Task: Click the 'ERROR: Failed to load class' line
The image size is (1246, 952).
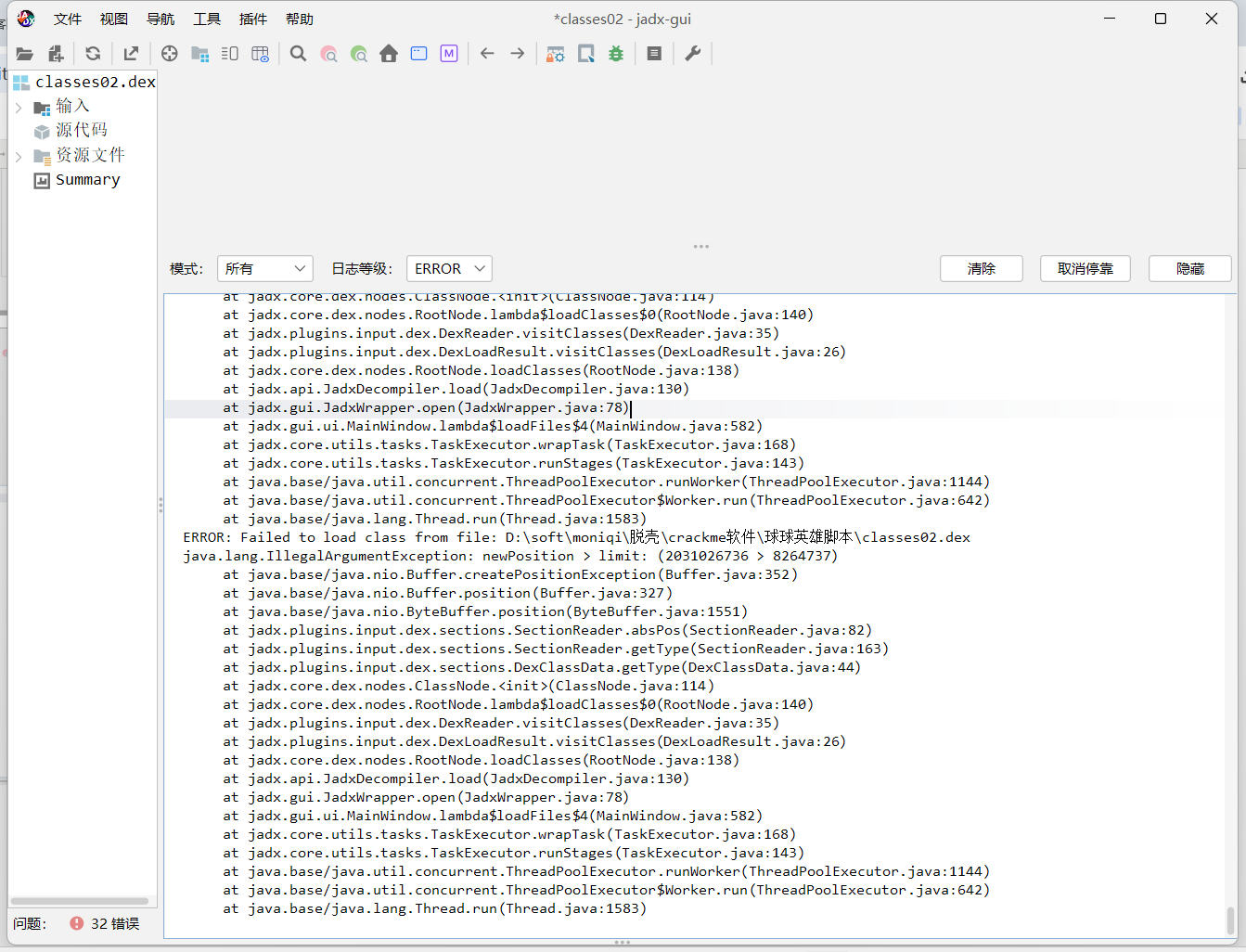Action: (576, 537)
